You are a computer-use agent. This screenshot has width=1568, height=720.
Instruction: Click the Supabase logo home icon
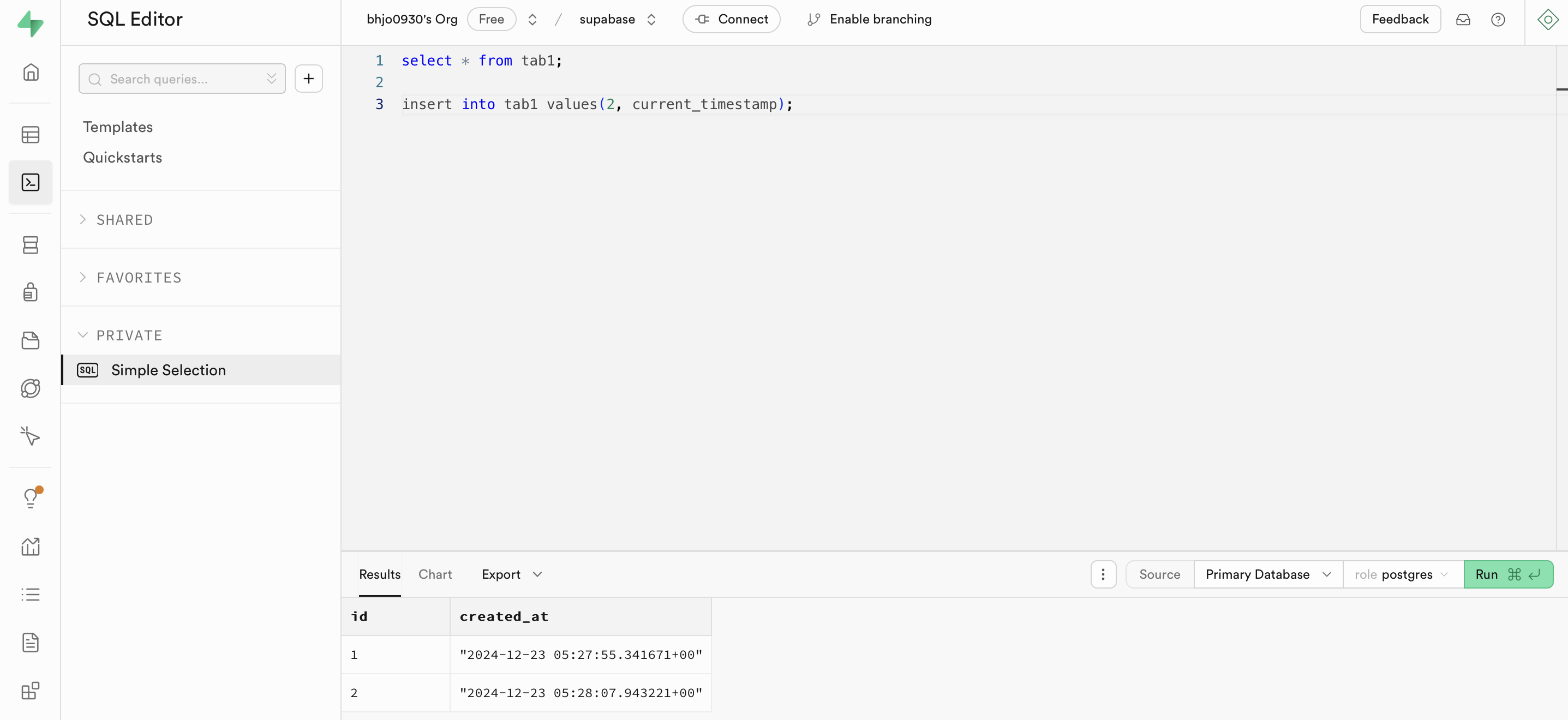point(31,23)
